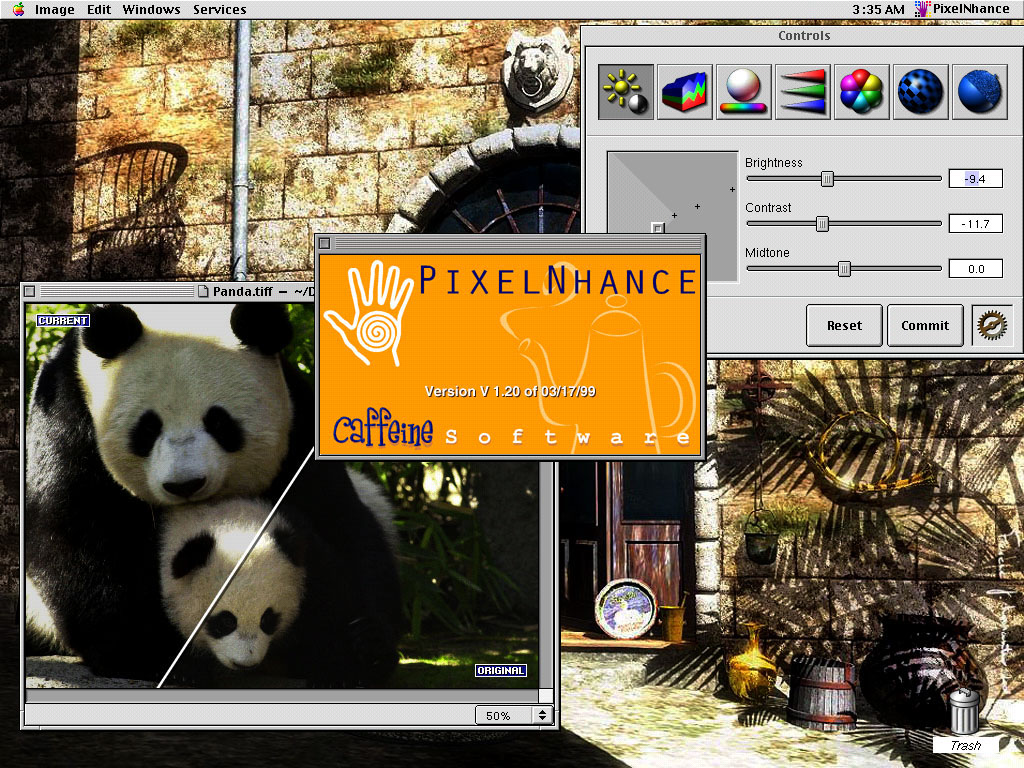Viewport: 1024px width, 768px height.
Task: Click the zoom popup up/down arrows
Action: pos(542,716)
